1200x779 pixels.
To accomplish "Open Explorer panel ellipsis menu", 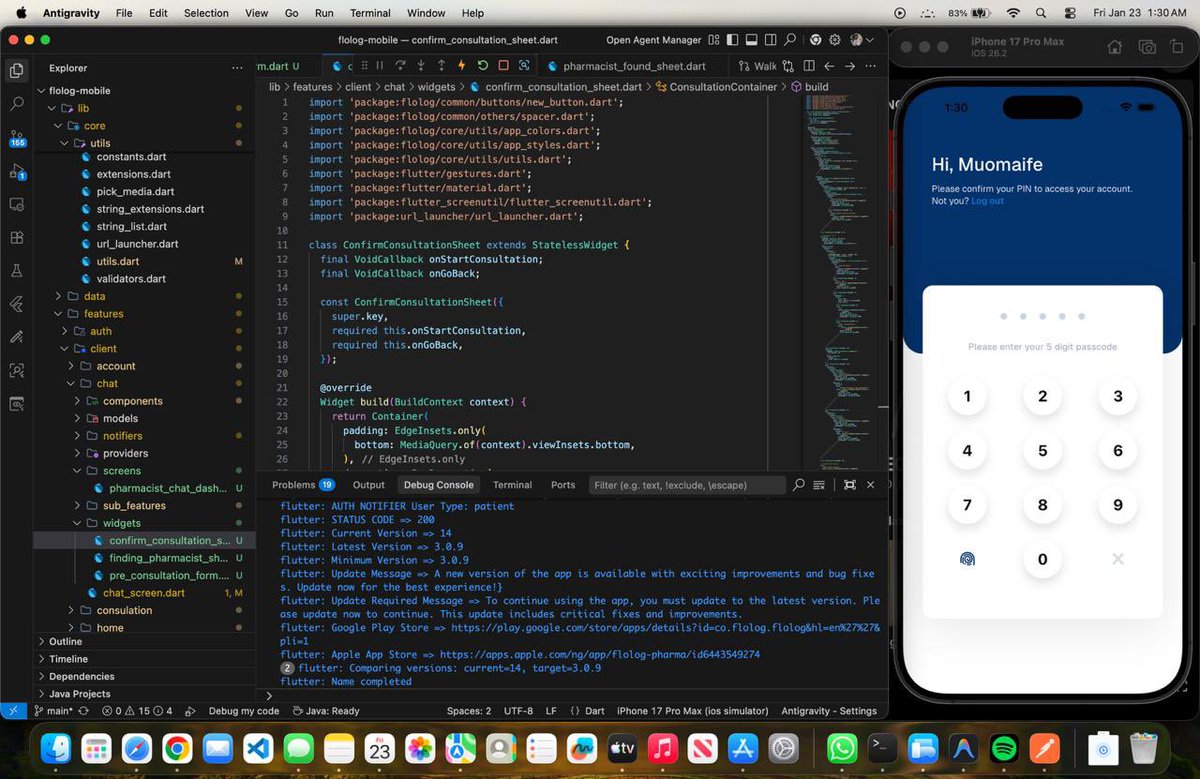I will (x=237, y=68).
